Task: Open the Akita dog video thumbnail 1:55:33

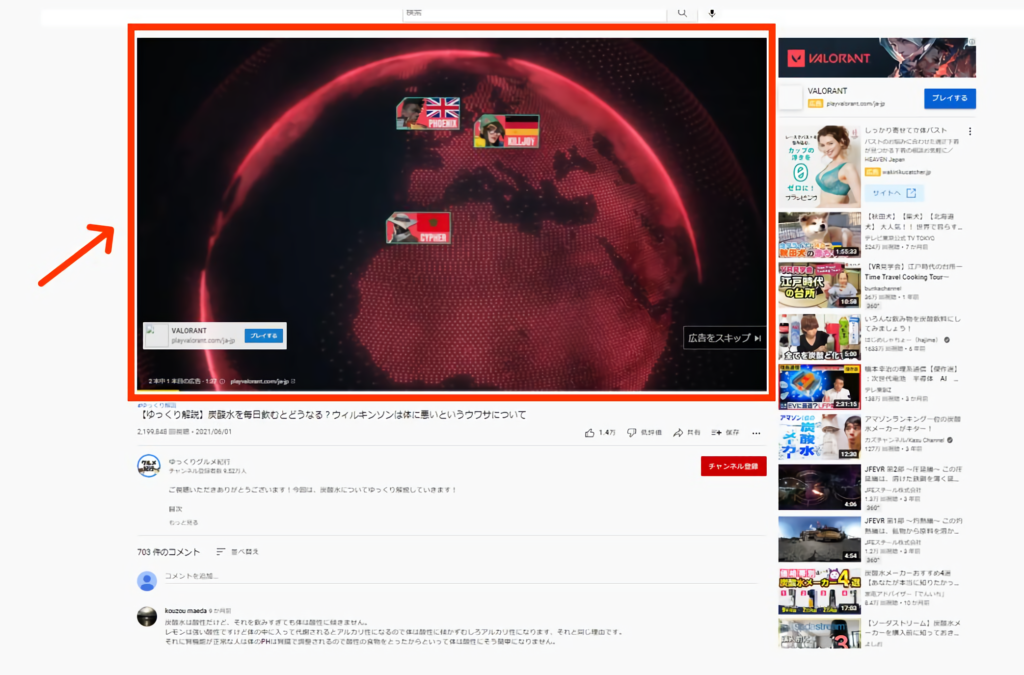Action: [820, 235]
